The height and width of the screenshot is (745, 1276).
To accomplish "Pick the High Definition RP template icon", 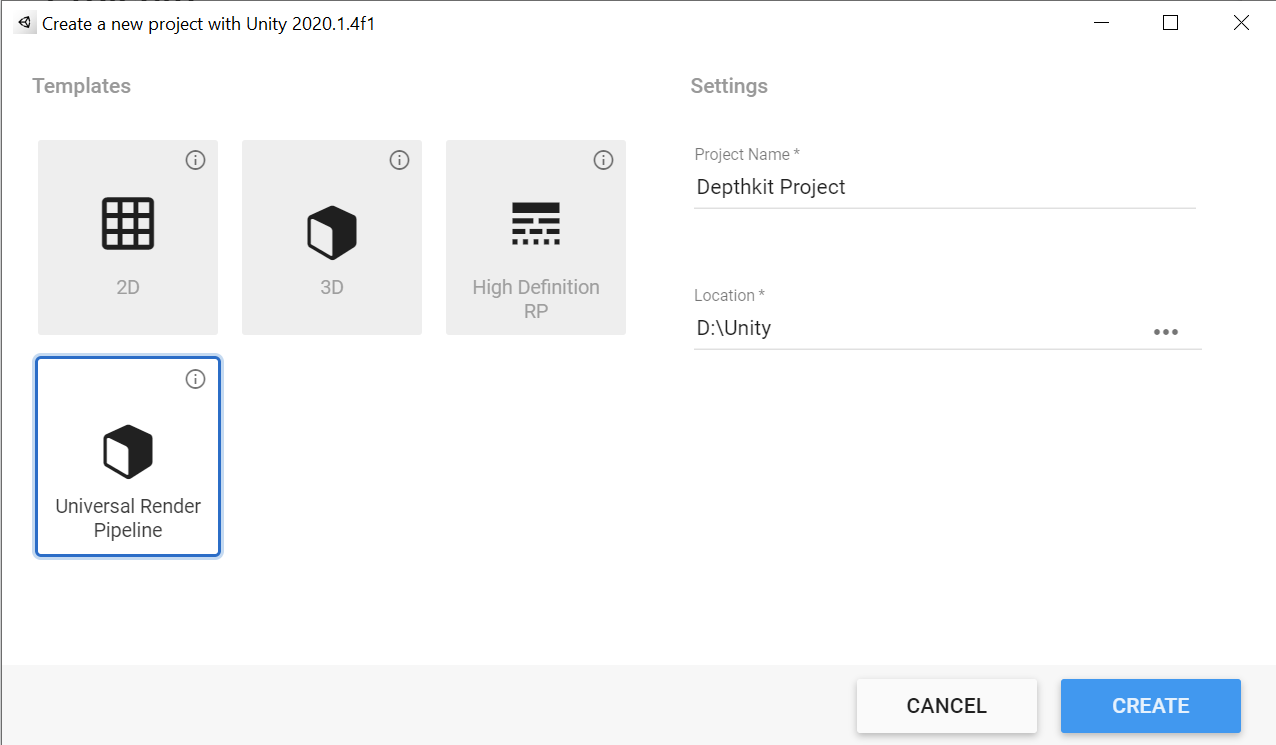I will click(x=535, y=224).
